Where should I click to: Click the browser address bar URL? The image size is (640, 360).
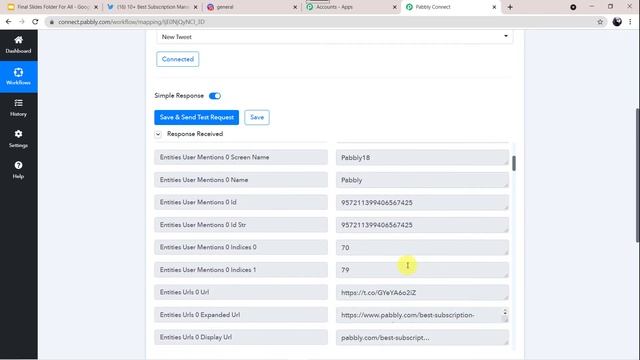pos(131,22)
